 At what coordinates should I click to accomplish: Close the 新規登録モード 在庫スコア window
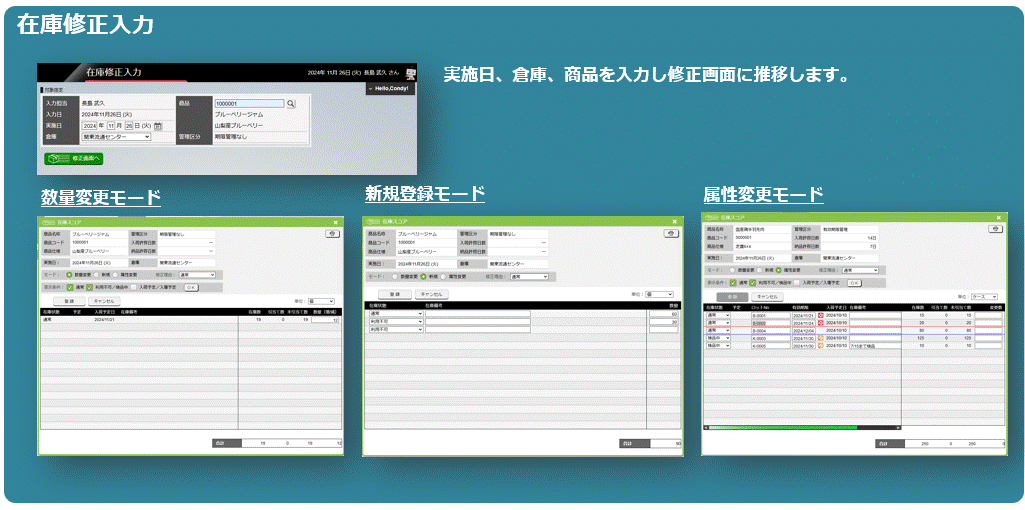(x=675, y=222)
